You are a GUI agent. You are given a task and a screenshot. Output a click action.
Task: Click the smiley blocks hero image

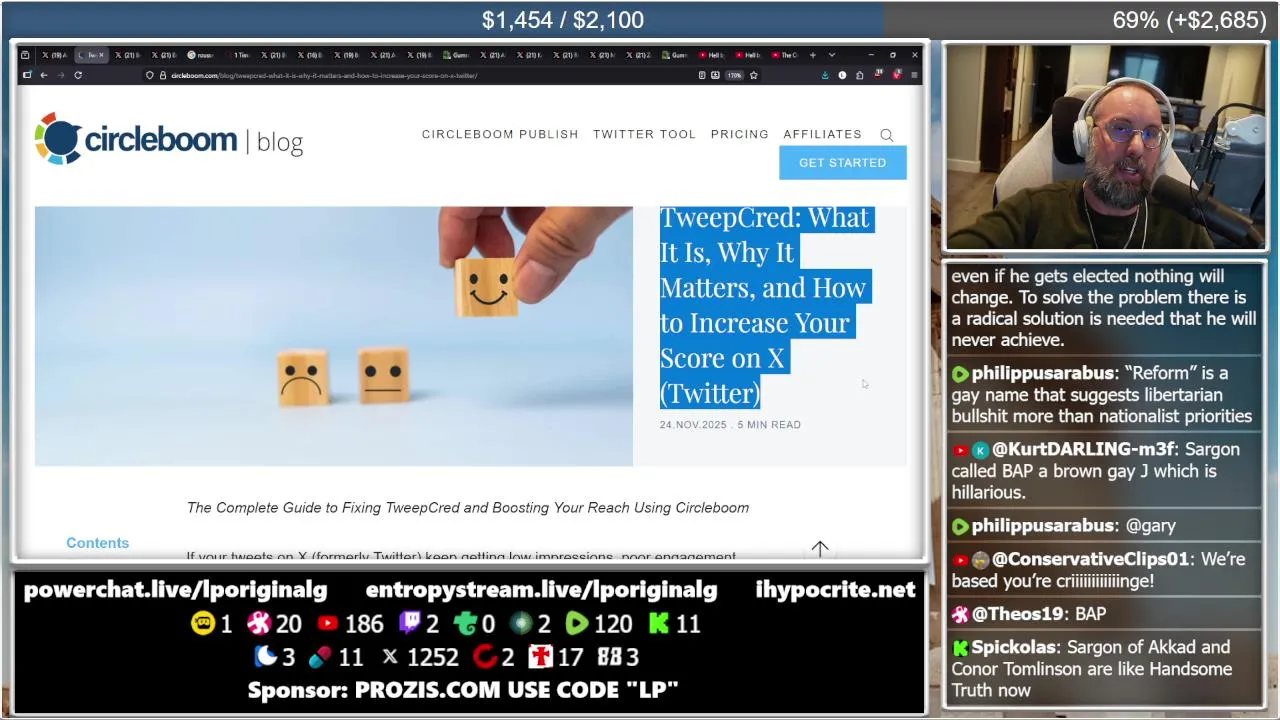pos(334,336)
